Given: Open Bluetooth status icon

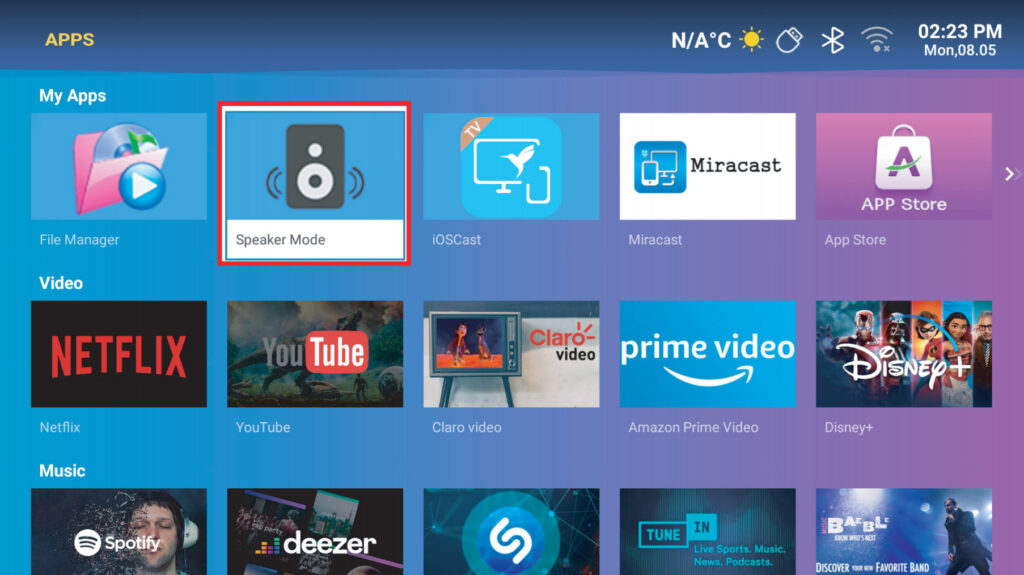Looking at the screenshot, I should [x=833, y=41].
